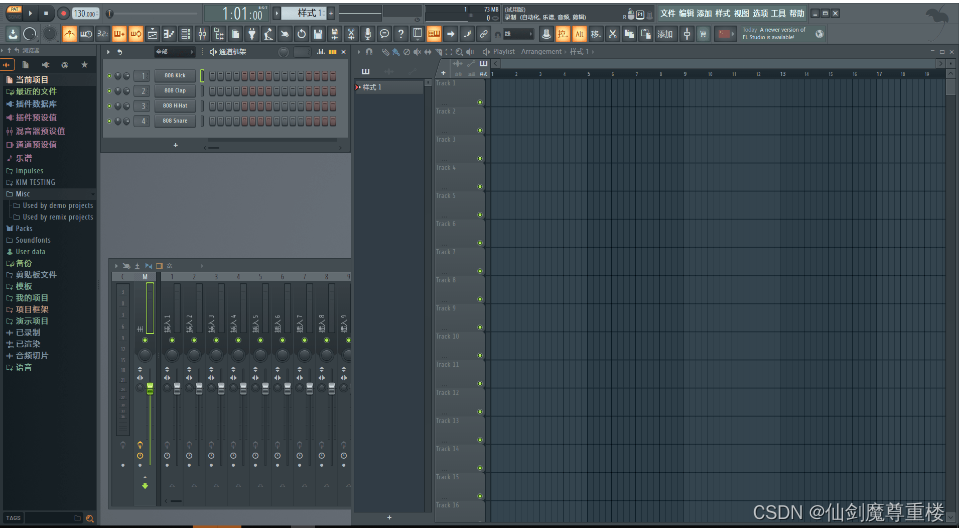Add a channel with the rack plus button
This screenshot has width=961, height=532.
pyautogui.click(x=175, y=145)
